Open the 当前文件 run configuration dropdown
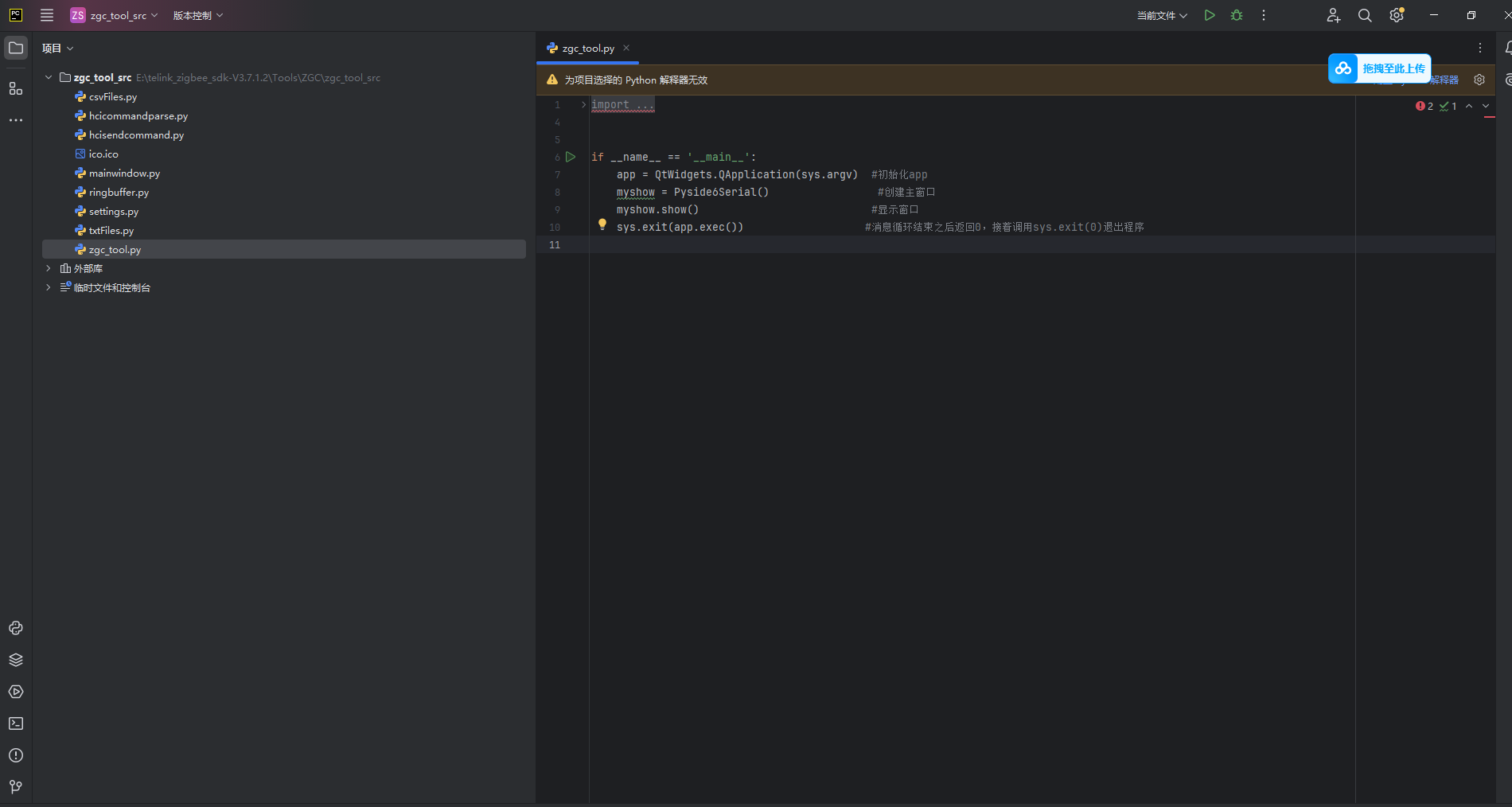This screenshot has height=807, width=1512. [x=1162, y=15]
